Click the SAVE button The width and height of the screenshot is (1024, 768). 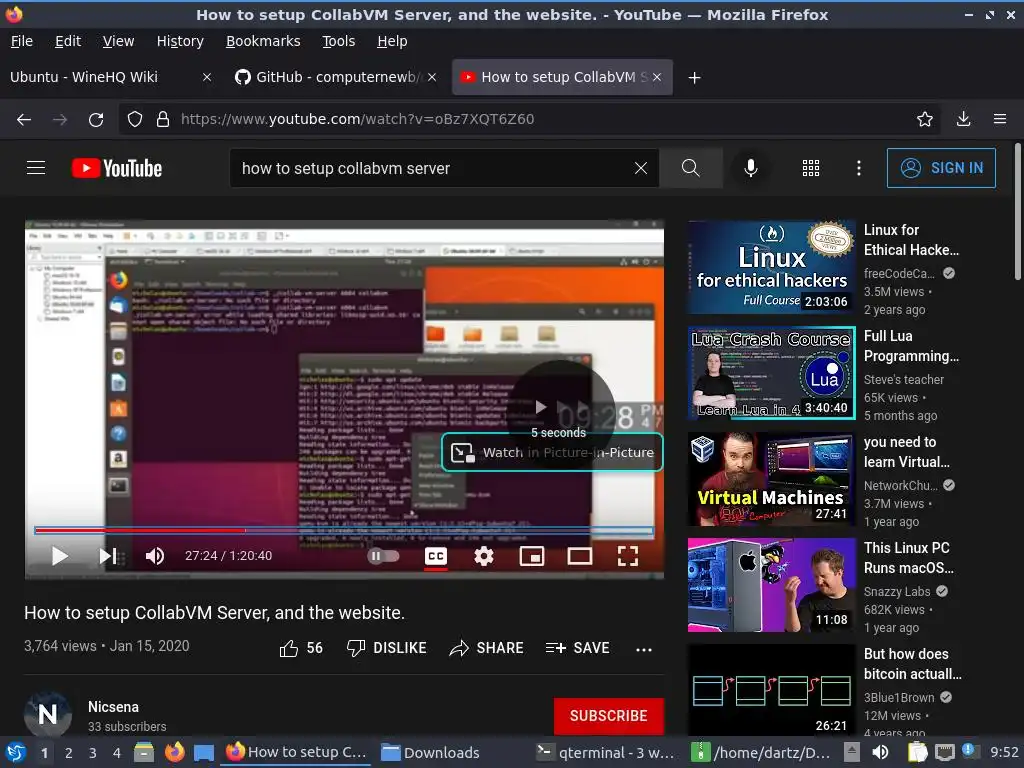577,648
